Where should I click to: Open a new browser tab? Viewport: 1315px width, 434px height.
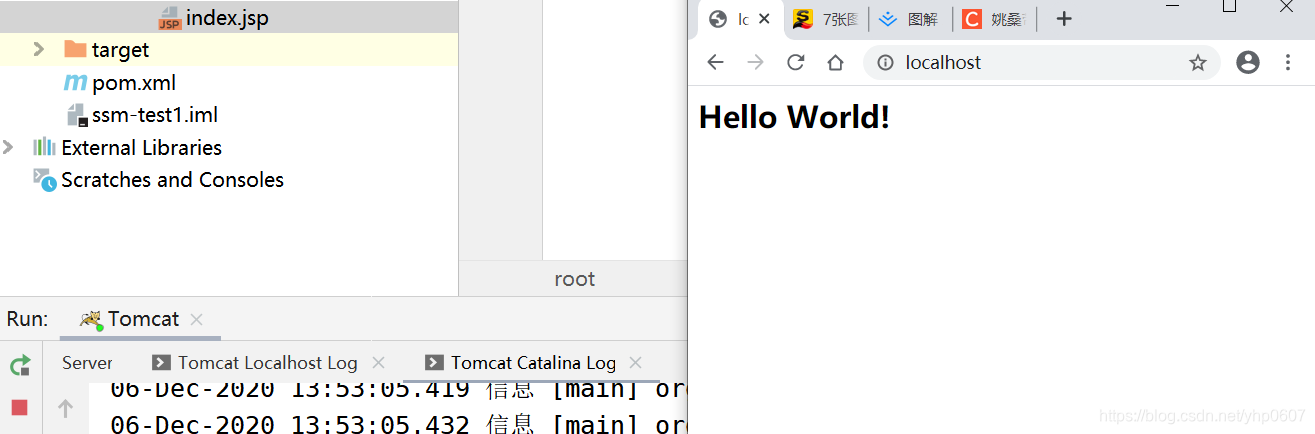pyautogui.click(x=1064, y=19)
